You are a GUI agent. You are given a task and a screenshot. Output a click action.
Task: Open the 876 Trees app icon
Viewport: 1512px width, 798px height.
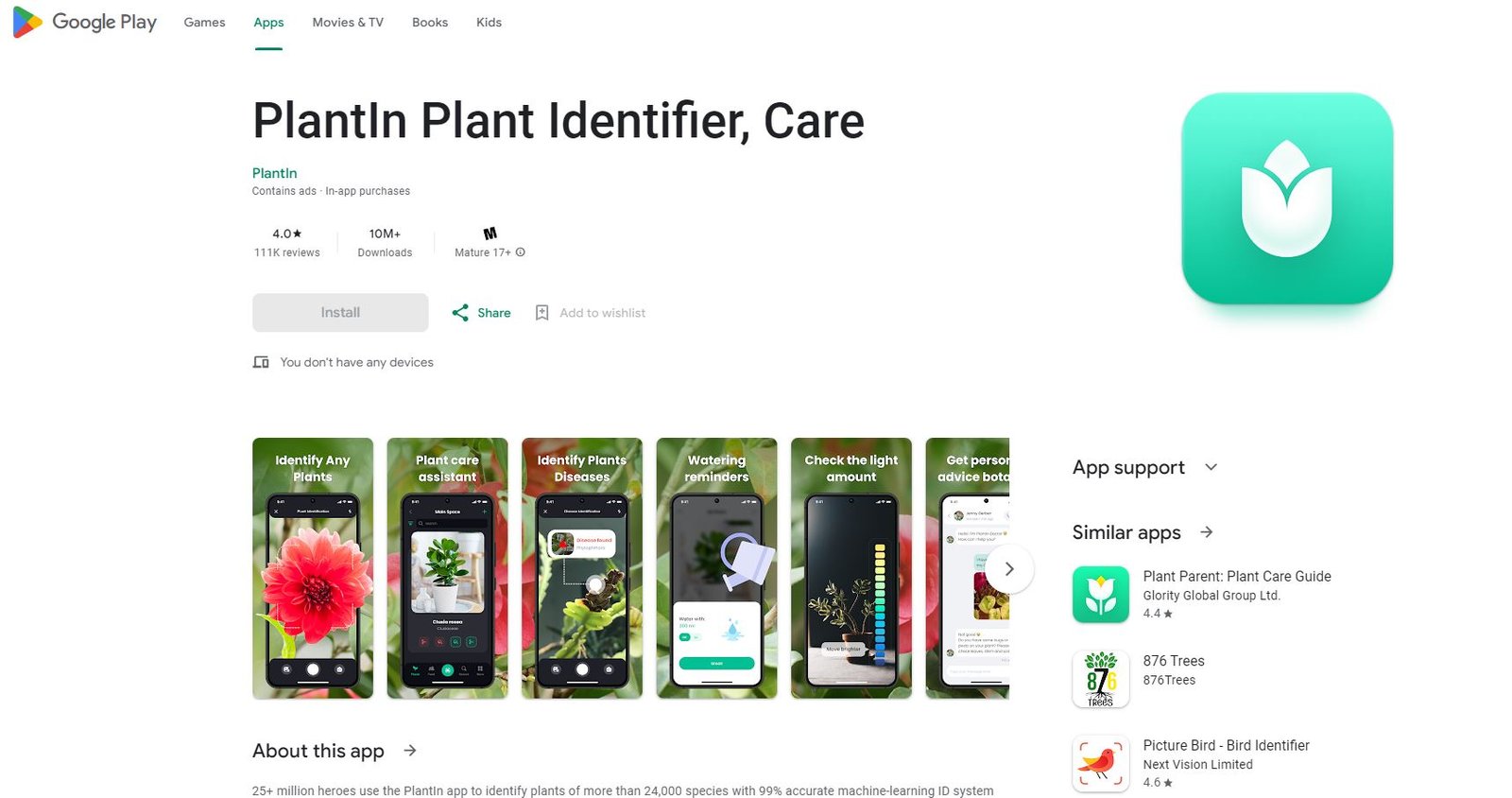[x=1101, y=679]
